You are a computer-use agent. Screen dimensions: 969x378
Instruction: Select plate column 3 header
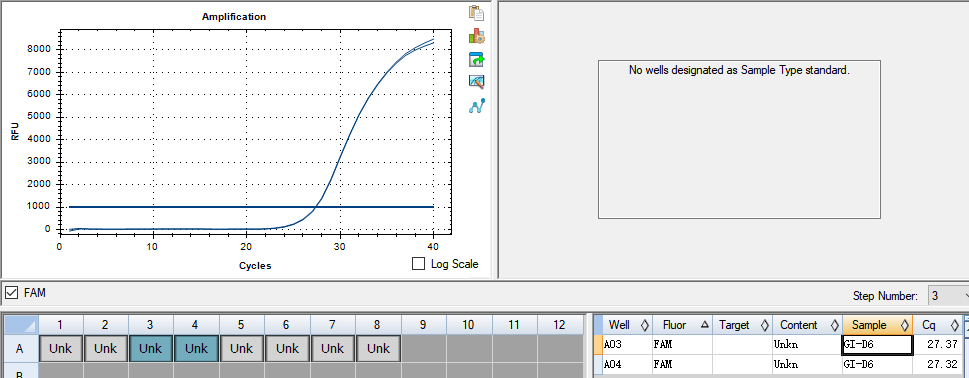[151, 325]
